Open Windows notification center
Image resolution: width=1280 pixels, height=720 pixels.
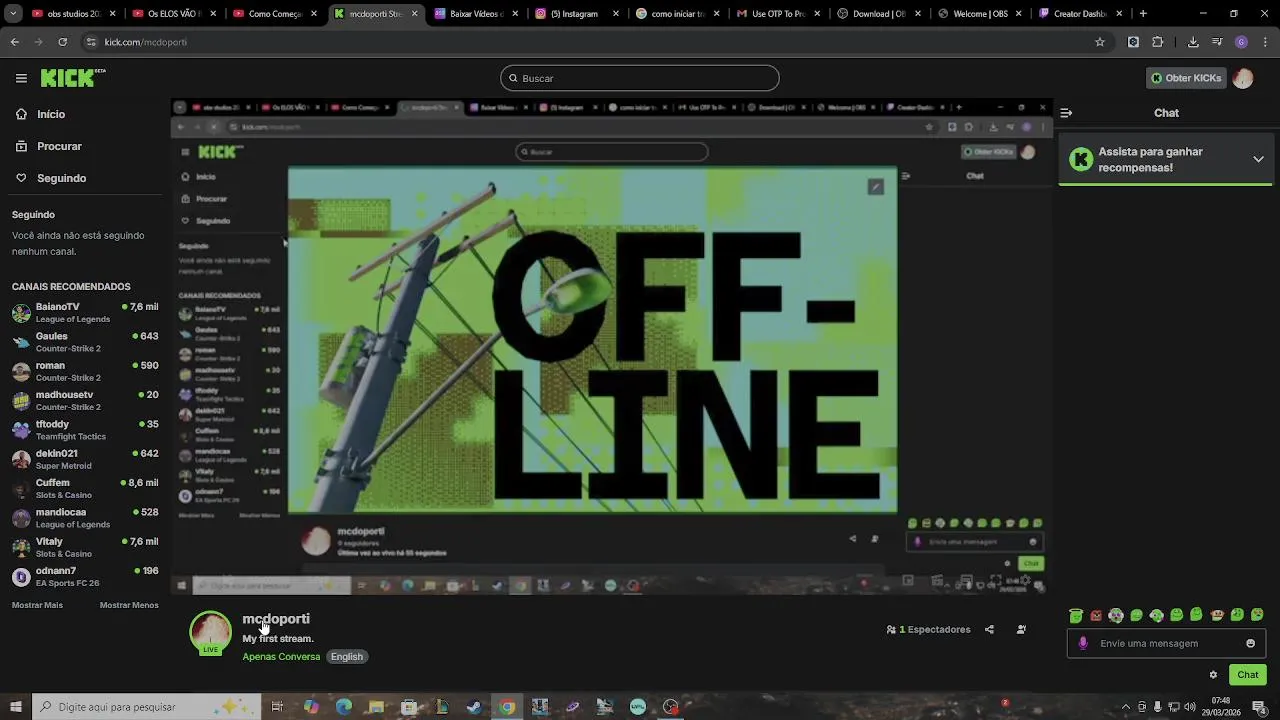1258,707
